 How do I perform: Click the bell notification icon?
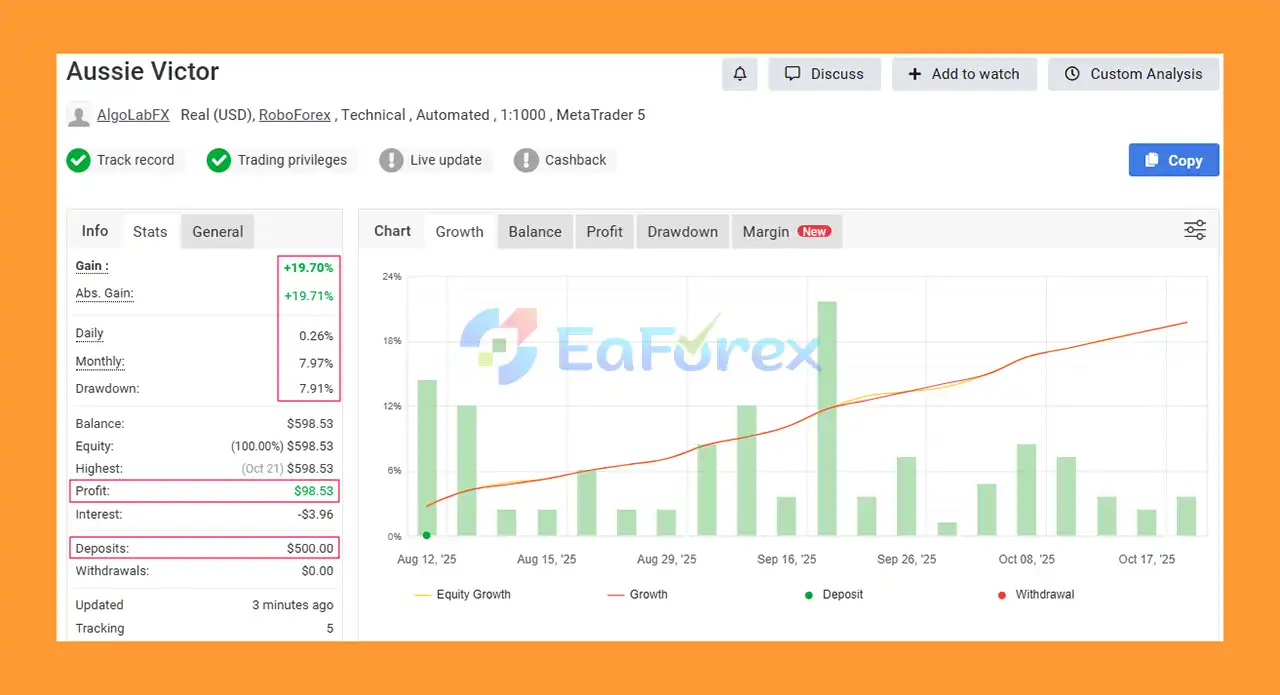[x=740, y=74]
